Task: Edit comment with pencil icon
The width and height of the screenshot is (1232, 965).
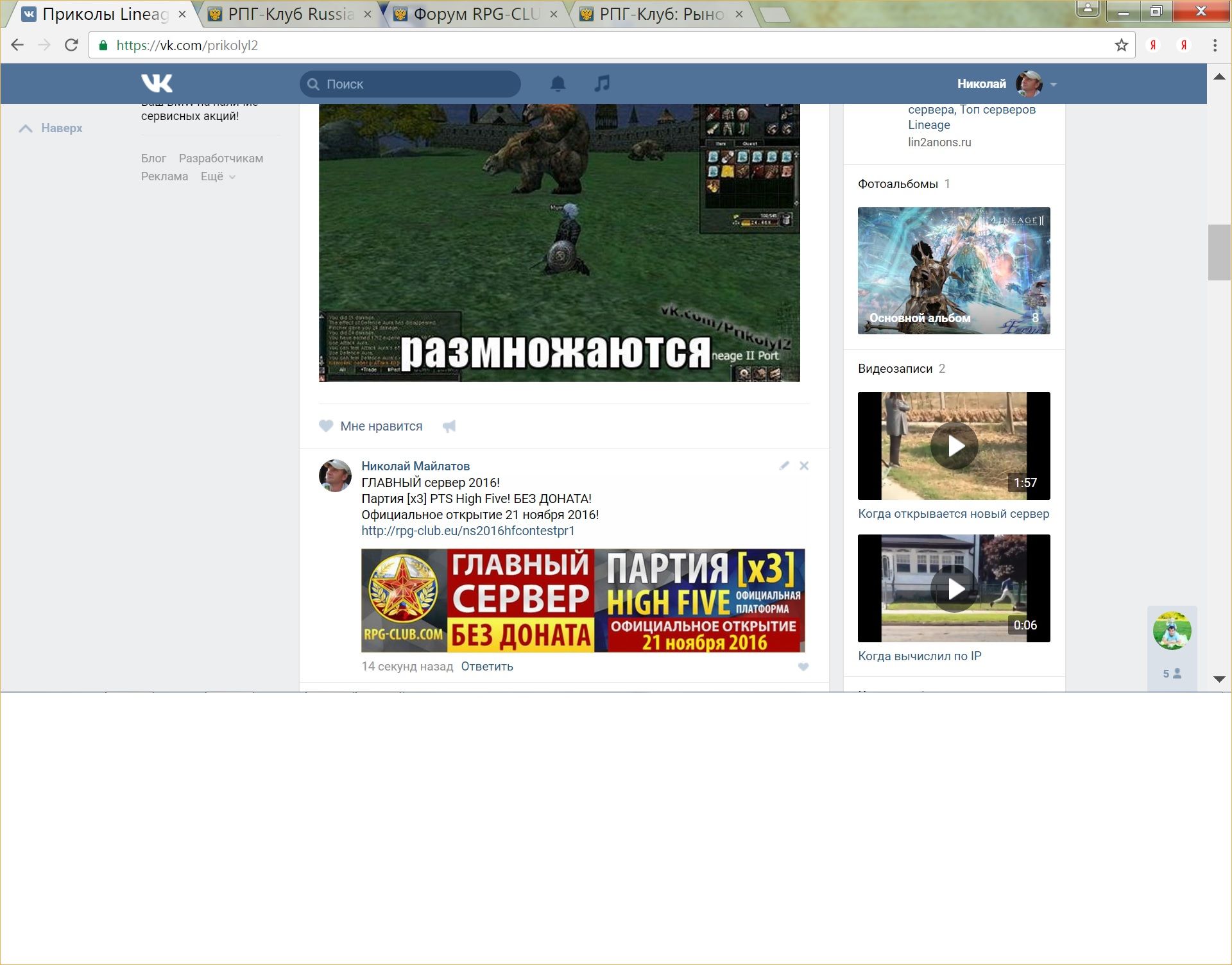Action: point(784,466)
